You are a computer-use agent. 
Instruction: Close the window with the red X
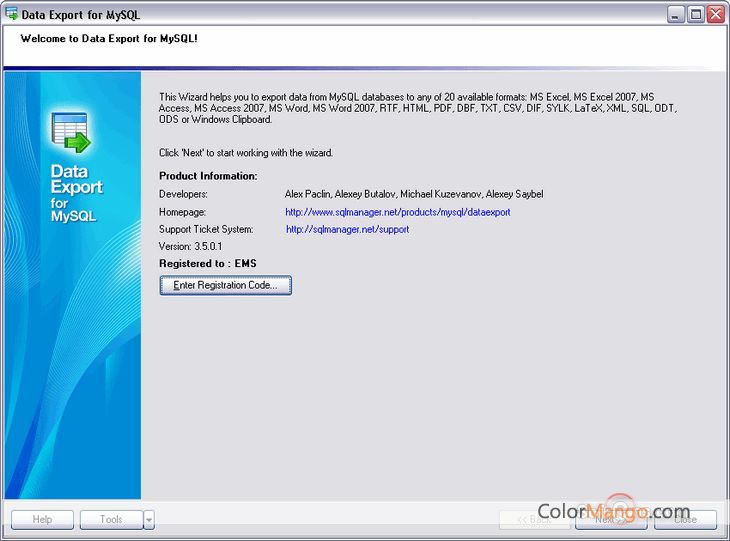(716, 14)
